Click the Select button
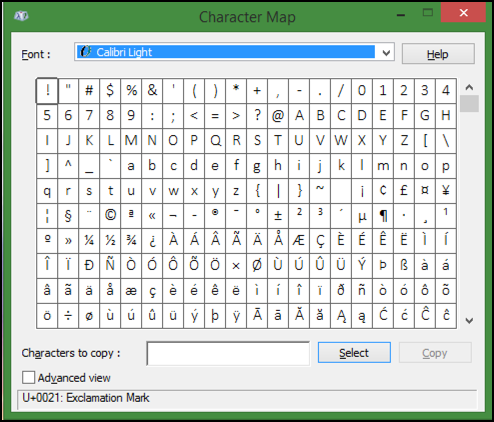494x422 pixels. [354, 353]
